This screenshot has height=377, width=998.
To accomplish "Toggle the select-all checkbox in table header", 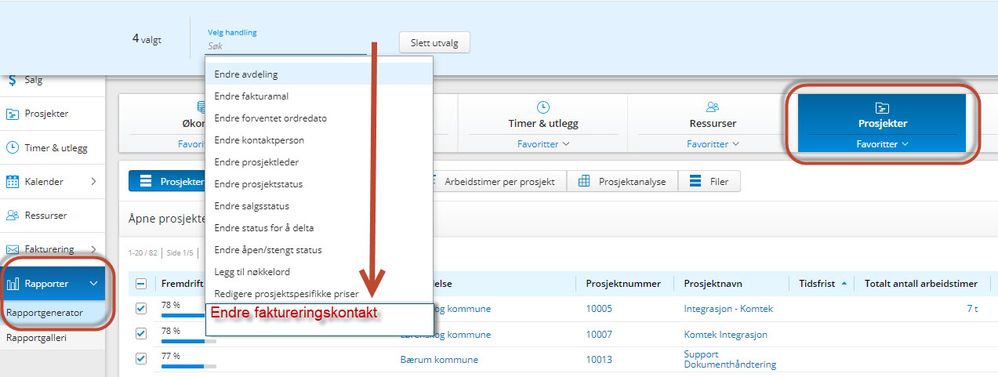I will 141,284.
